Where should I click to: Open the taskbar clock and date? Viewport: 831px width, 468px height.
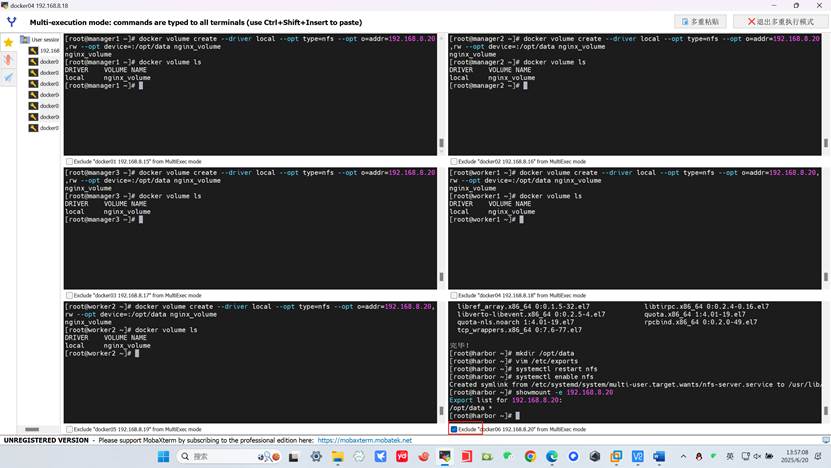pyautogui.click(x=797, y=456)
